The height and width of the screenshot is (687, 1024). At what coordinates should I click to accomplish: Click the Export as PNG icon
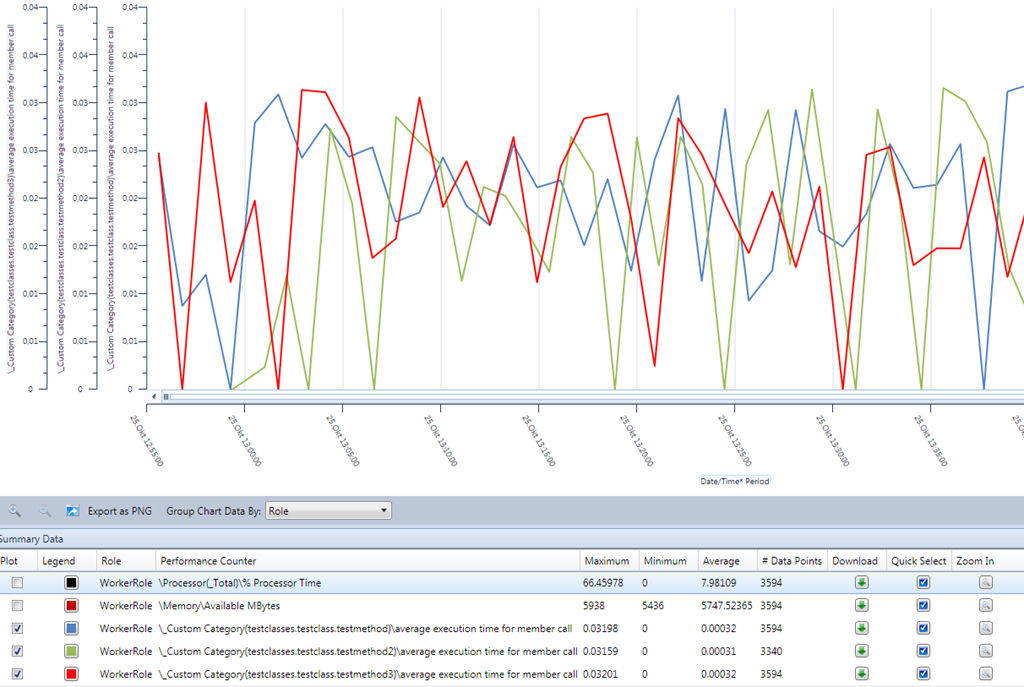(73, 511)
